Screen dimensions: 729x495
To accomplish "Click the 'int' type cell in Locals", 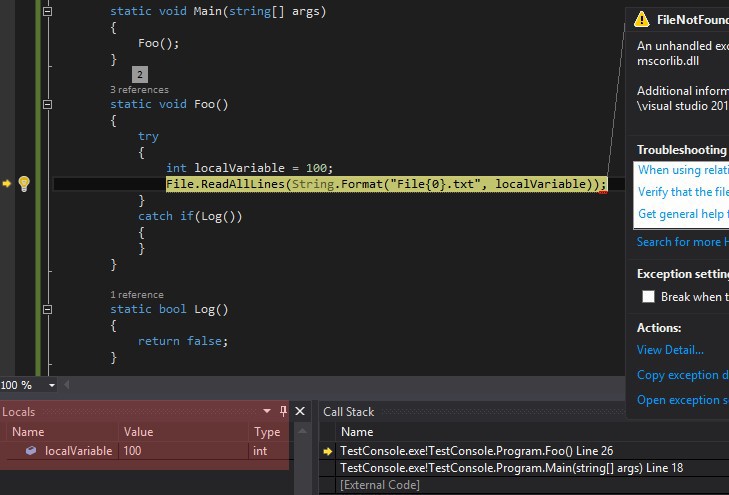I will tap(260, 451).
